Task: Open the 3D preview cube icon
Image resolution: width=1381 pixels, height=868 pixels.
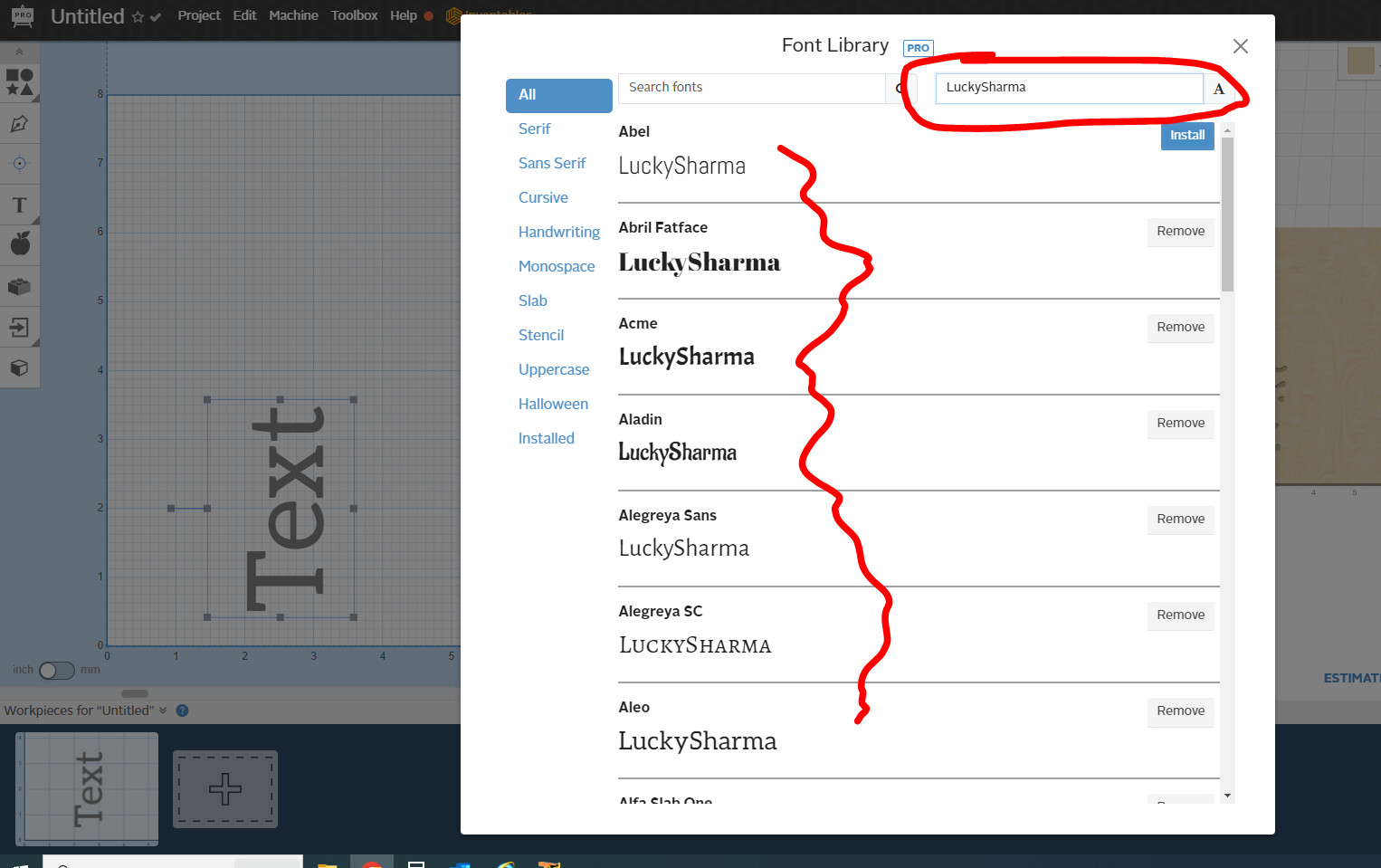Action: 20,367
